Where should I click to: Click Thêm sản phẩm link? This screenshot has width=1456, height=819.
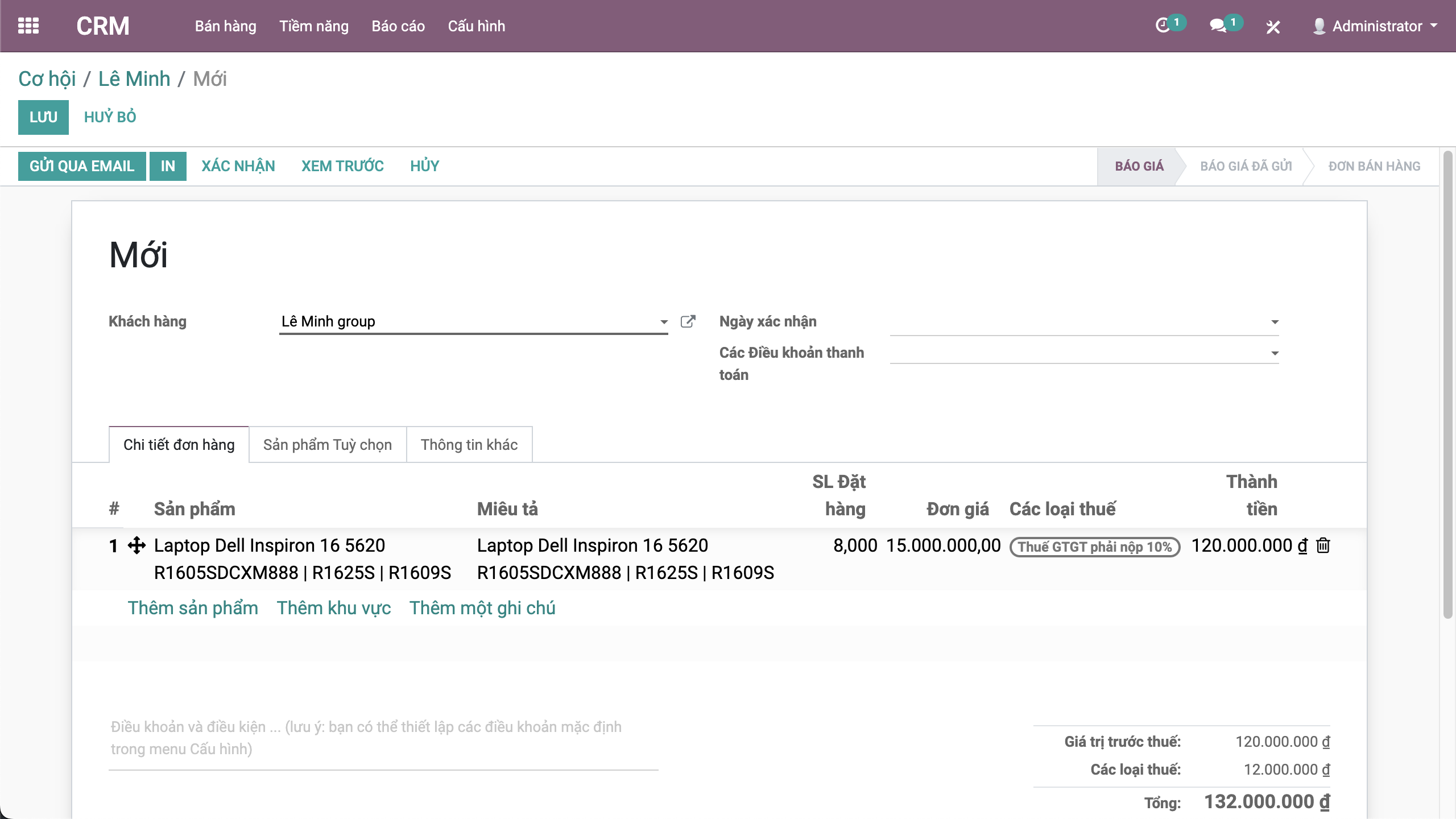[193, 608]
